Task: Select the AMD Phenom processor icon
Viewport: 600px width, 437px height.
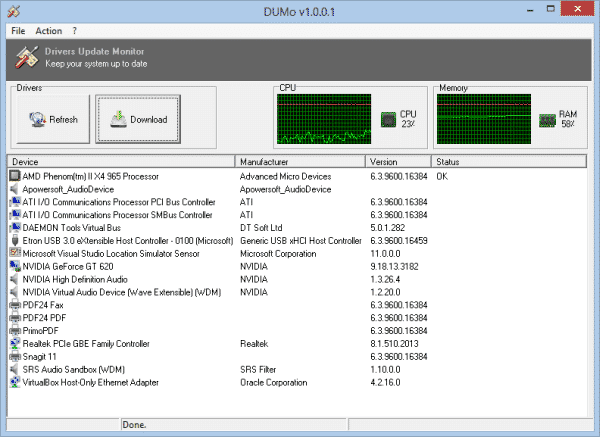Action: pyautogui.click(x=14, y=176)
